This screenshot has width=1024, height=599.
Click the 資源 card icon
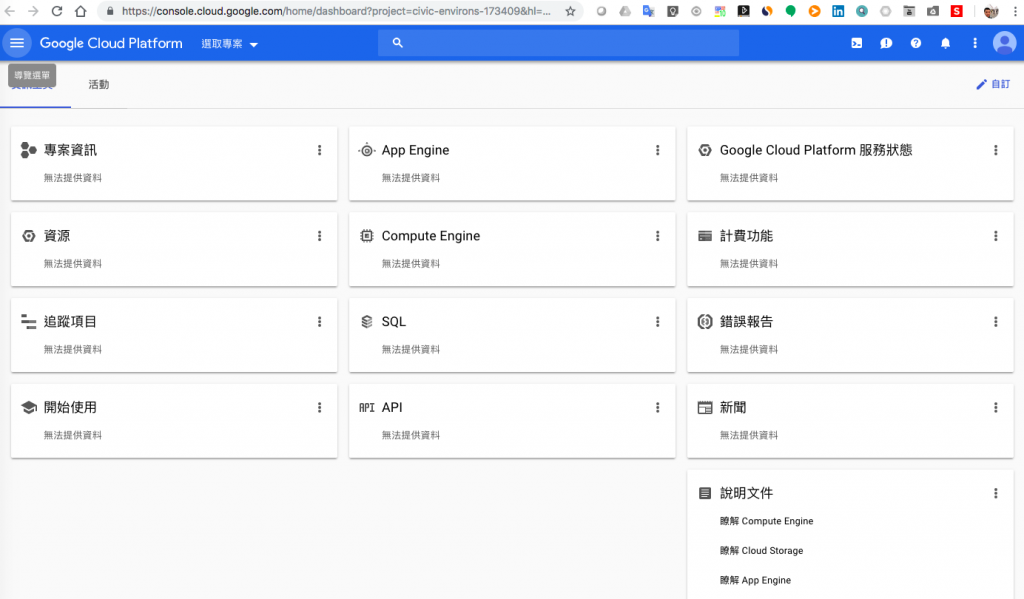tap(28, 236)
